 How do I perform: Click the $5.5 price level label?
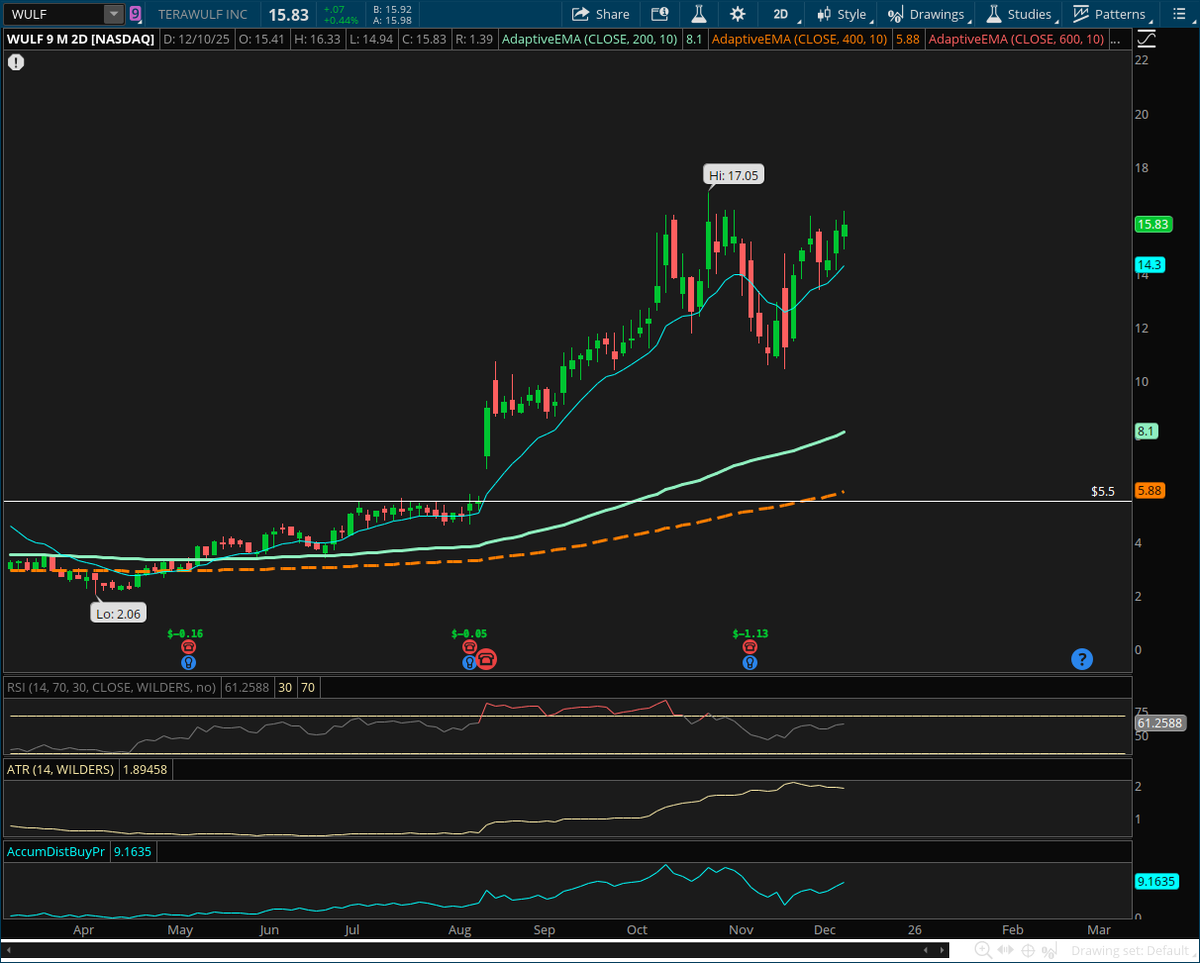1102,492
